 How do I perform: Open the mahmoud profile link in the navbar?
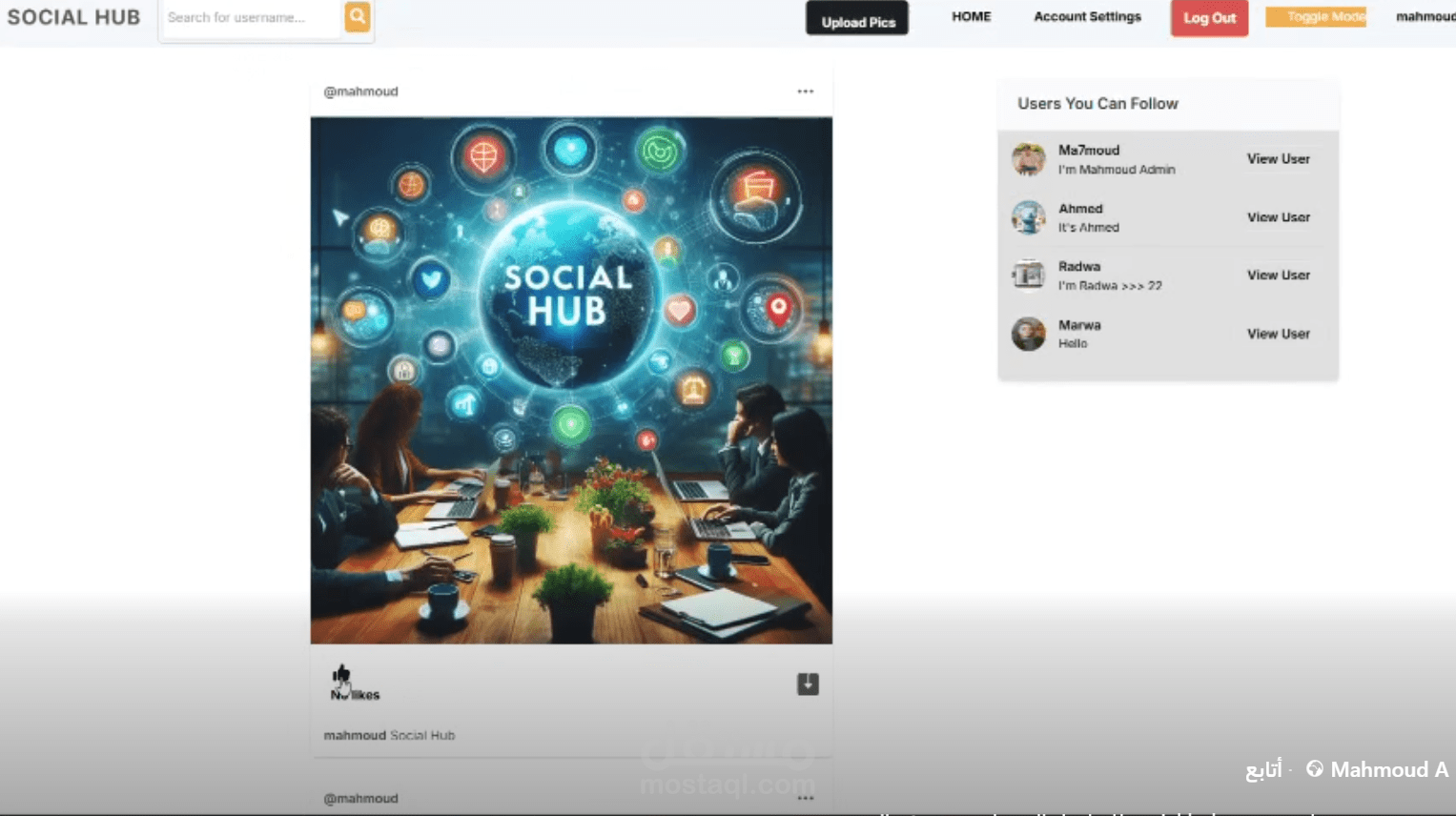pos(1425,17)
